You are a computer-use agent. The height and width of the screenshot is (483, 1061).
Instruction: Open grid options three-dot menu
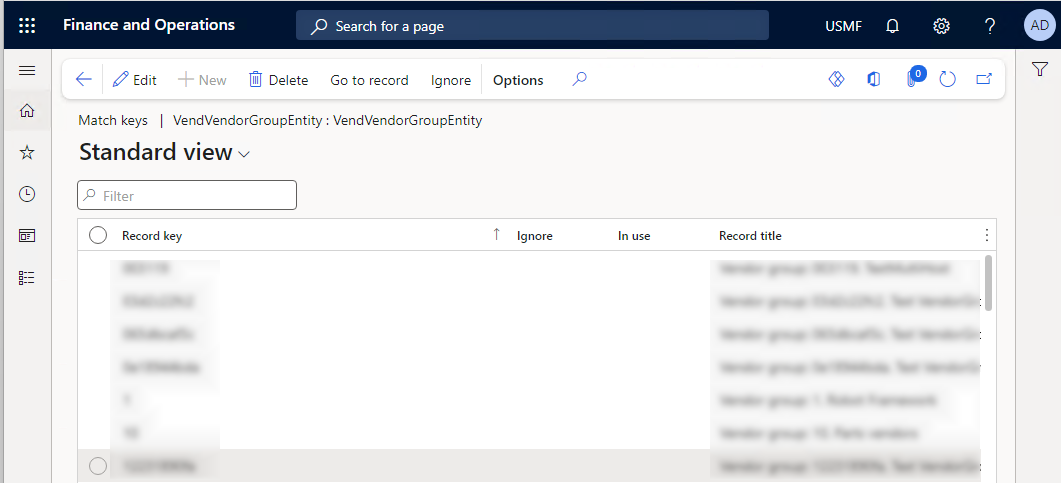click(987, 235)
